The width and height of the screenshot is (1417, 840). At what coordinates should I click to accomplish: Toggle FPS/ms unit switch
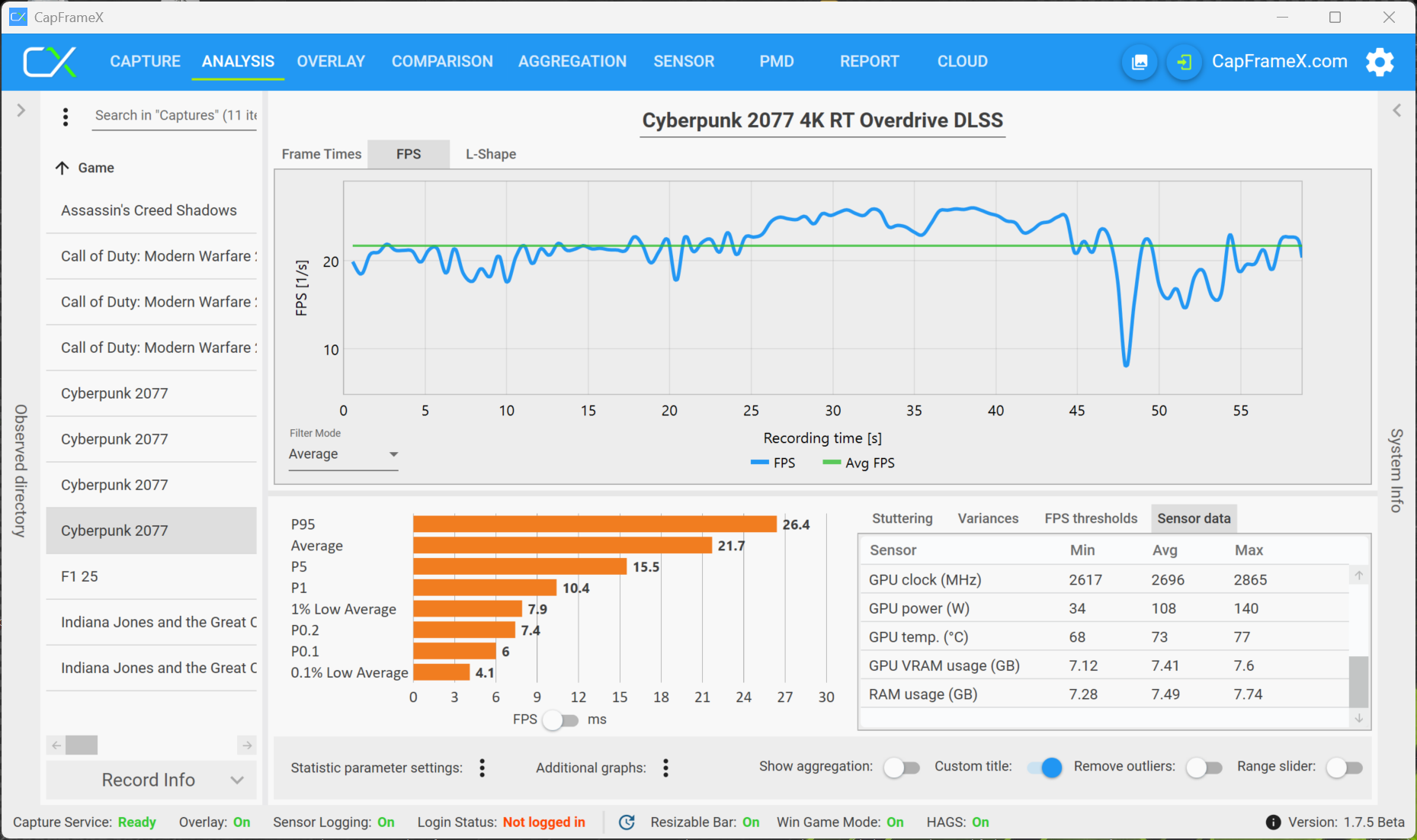point(560,720)
